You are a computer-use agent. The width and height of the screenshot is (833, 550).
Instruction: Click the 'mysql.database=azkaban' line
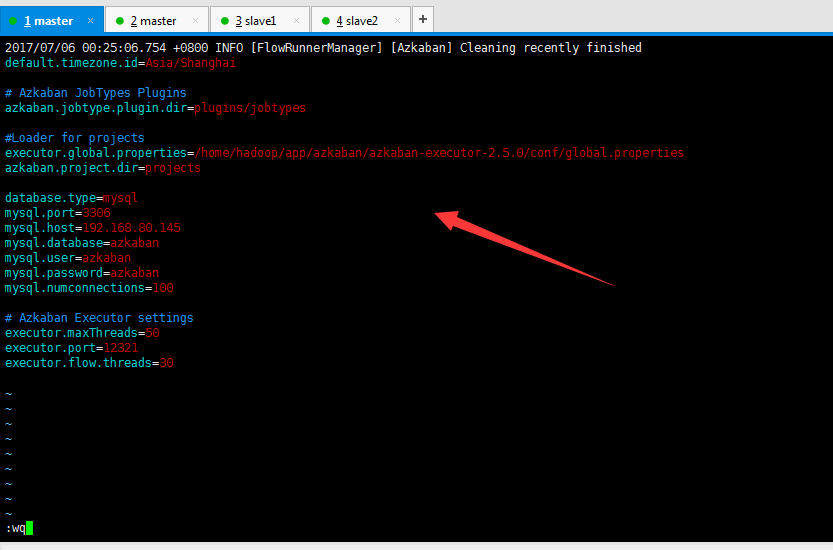(x=82, y=243)
